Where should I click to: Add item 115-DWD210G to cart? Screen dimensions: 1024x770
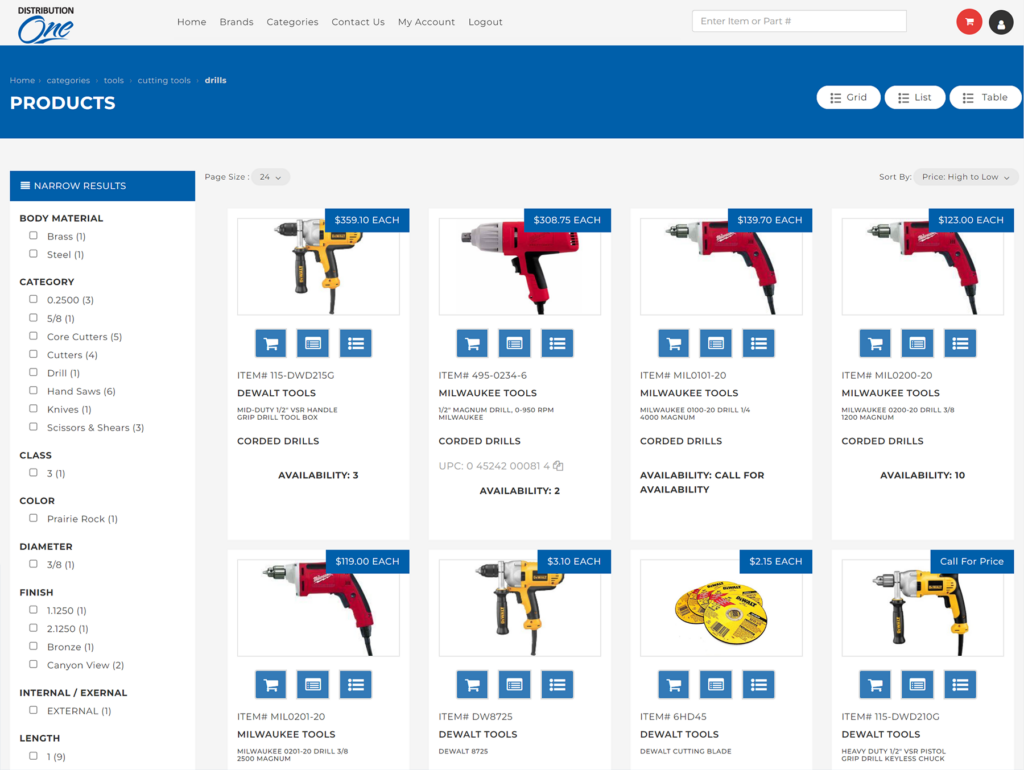875,684
